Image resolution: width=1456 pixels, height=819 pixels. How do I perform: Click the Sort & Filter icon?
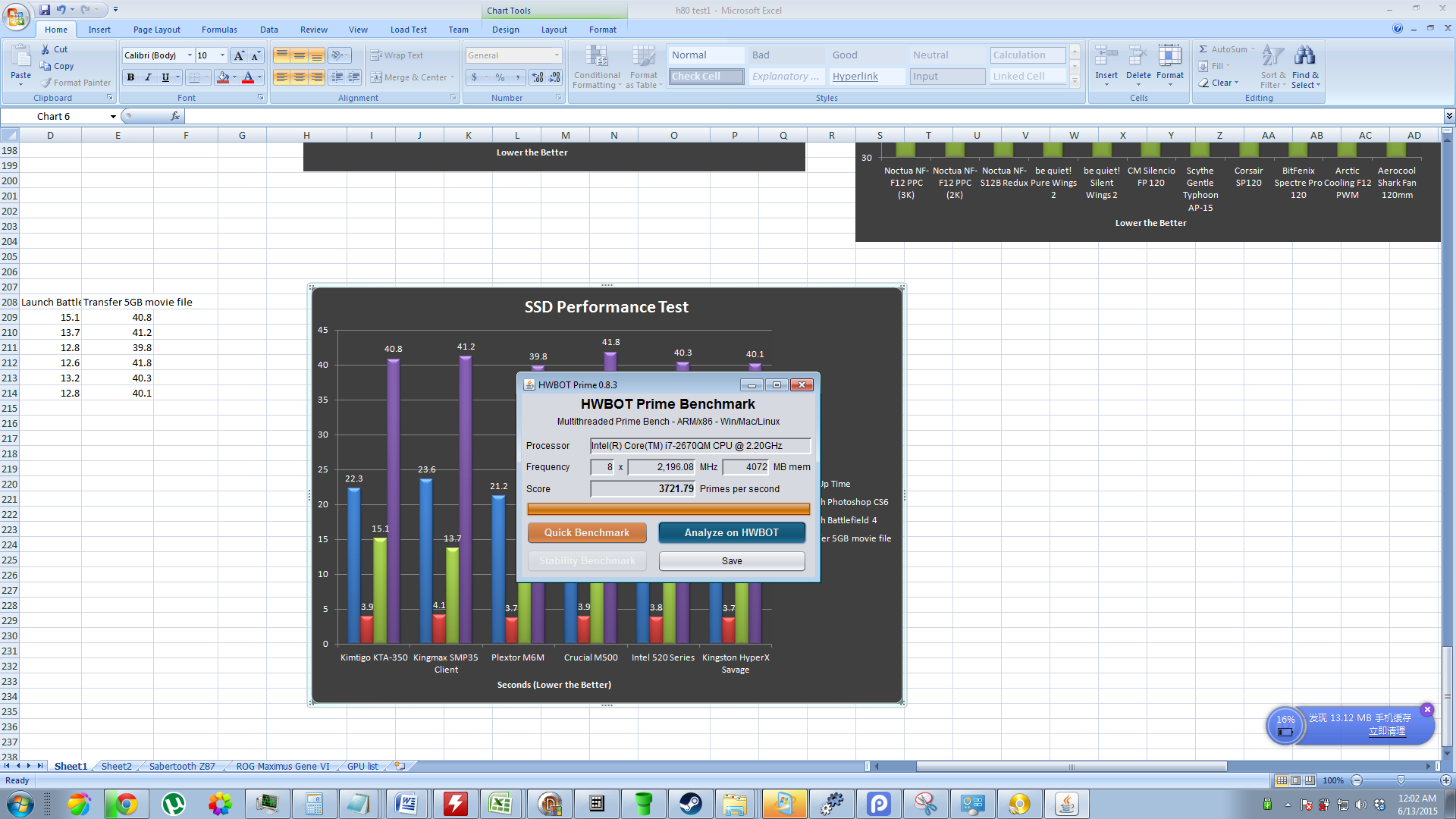point(1273,56)
